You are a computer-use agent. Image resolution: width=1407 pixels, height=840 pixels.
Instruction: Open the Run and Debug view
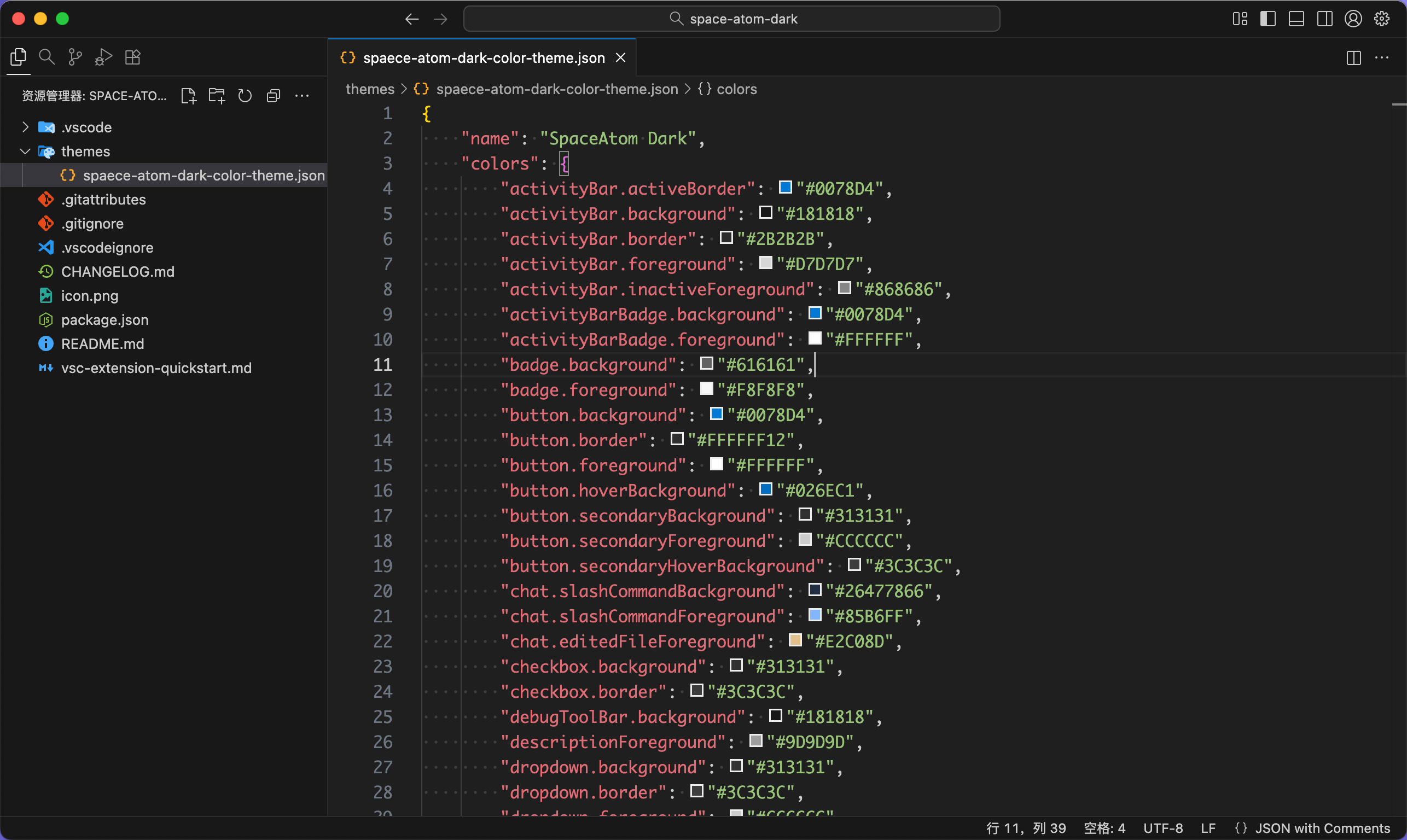pos(103,57)
